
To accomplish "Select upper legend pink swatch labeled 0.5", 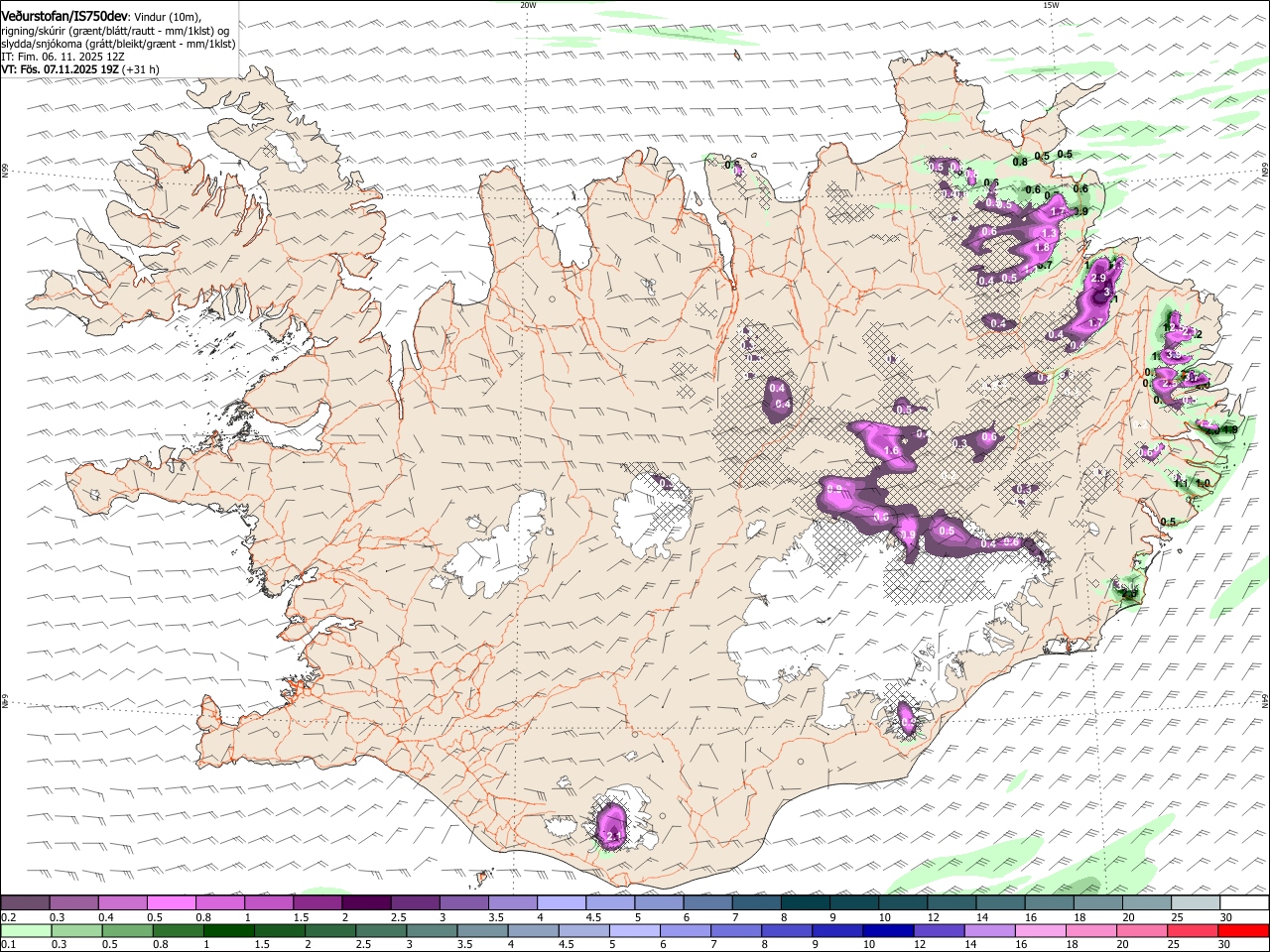I will (171, 902).
